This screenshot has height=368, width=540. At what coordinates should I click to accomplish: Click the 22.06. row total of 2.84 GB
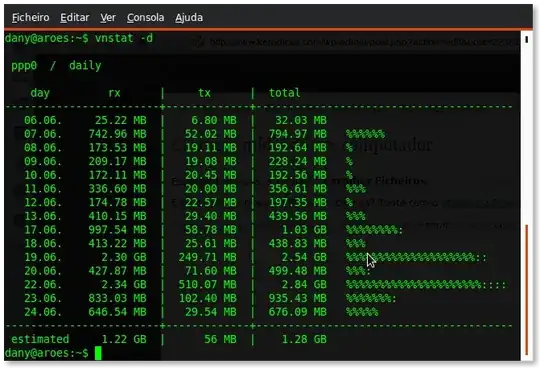pos(304,285)
